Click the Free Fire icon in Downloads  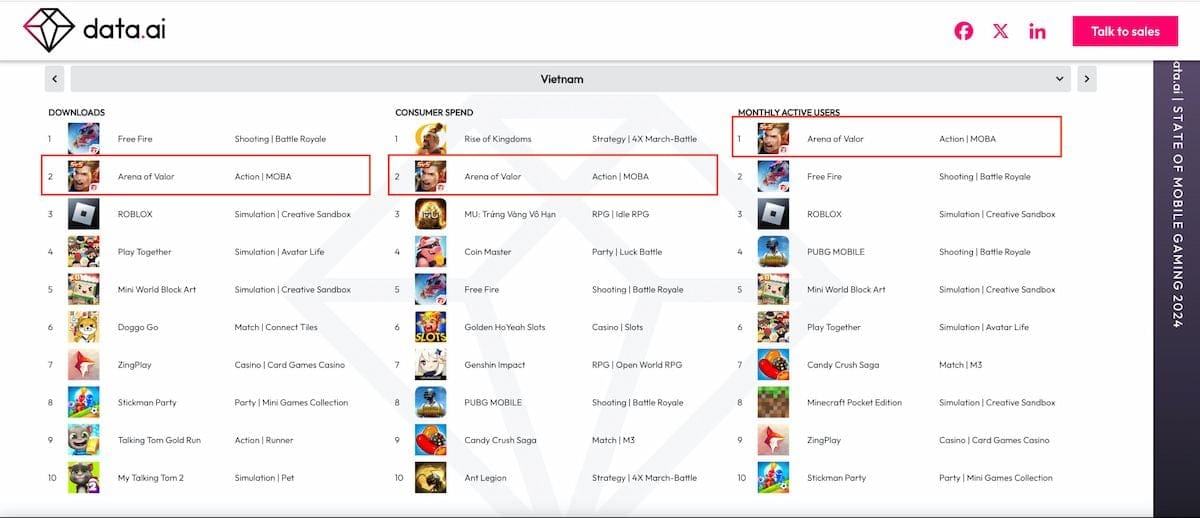(84, 138)
